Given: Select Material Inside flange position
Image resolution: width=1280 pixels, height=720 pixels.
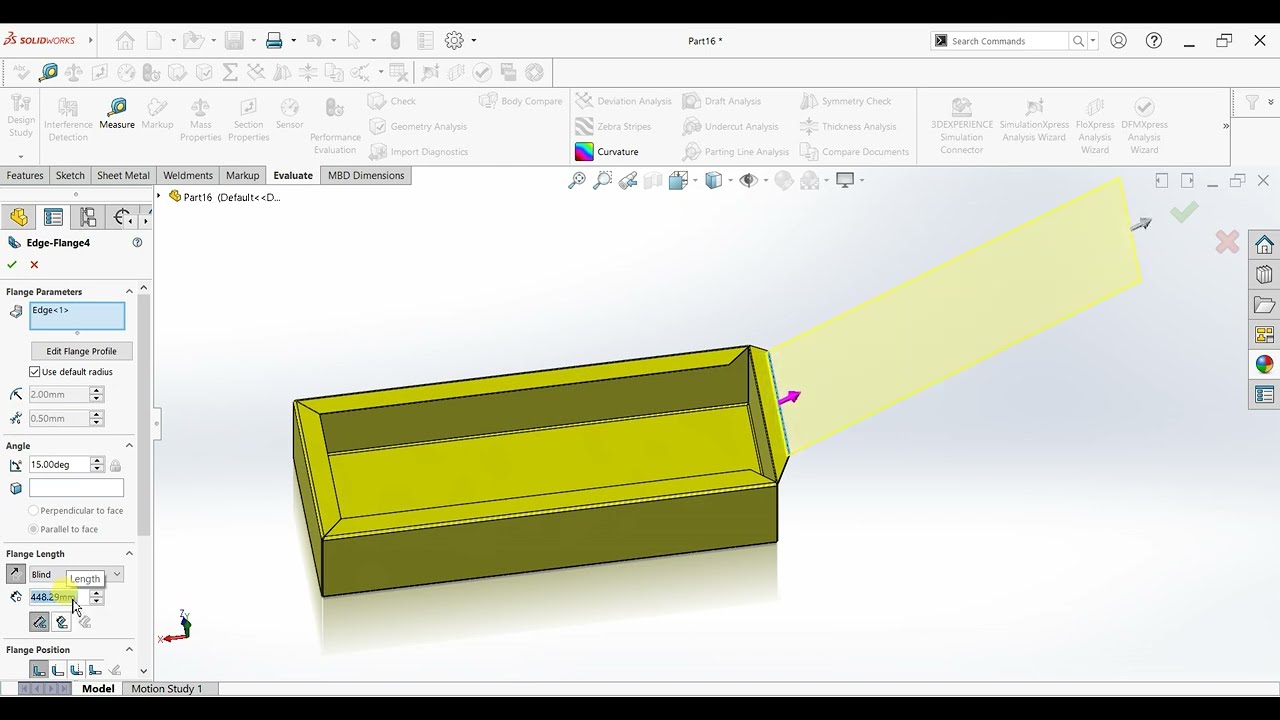Looking at the screenshot, I should point(39,670).
